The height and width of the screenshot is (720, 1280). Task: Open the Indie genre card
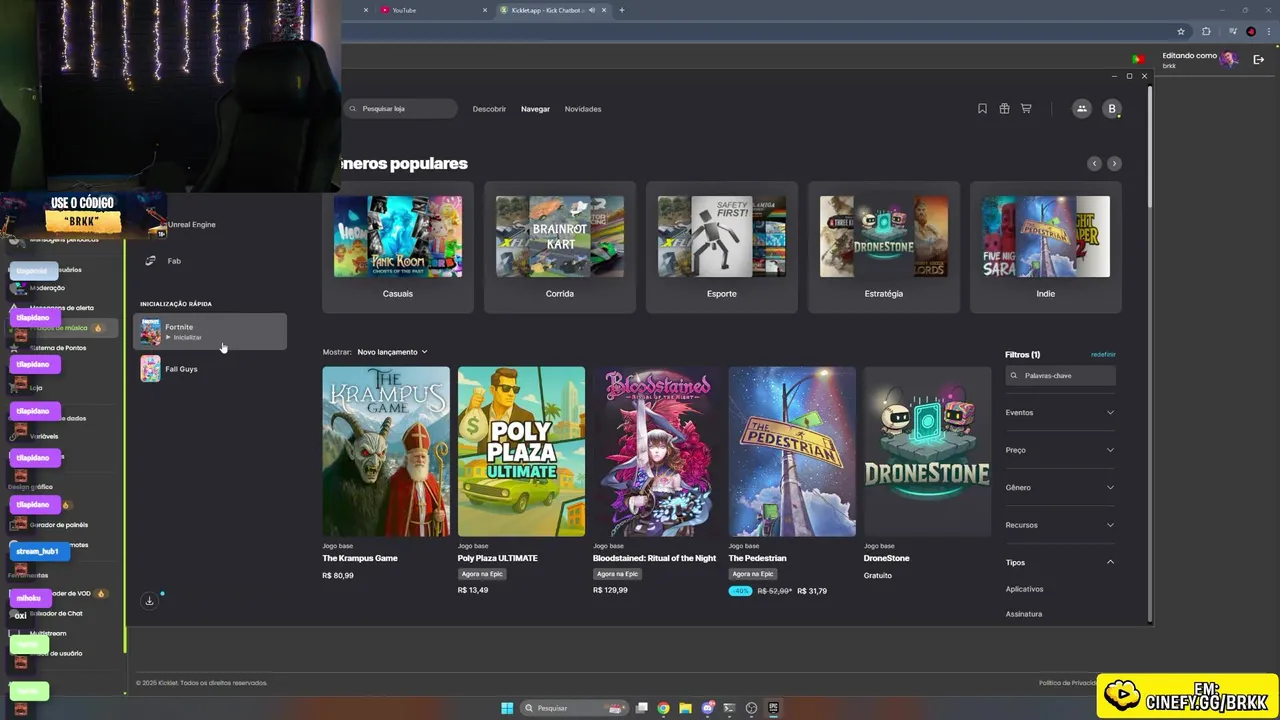click(1046, 247)
